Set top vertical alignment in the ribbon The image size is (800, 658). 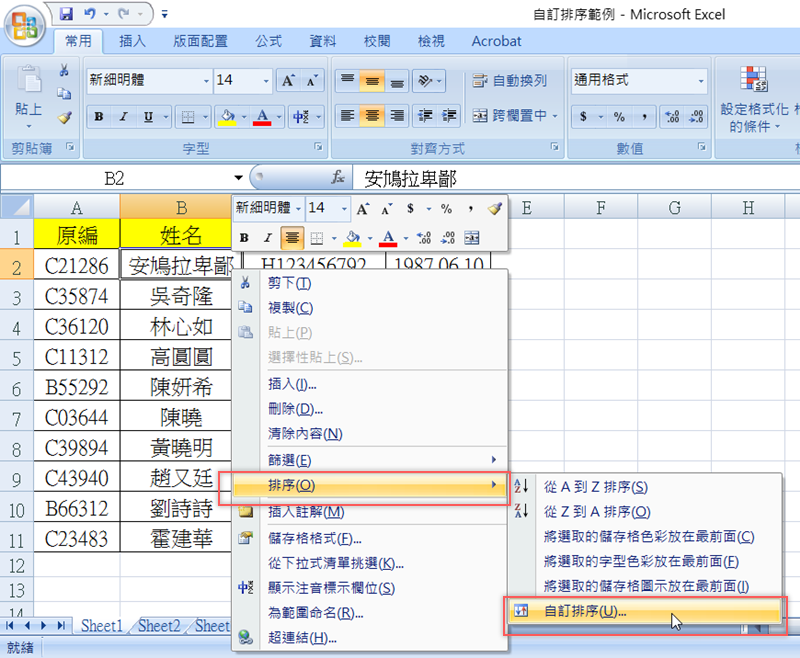click(x=347, y=81)
